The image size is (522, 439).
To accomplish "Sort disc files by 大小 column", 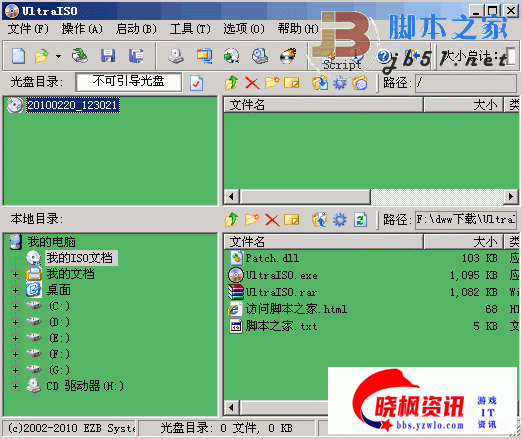I will (463, 105).
